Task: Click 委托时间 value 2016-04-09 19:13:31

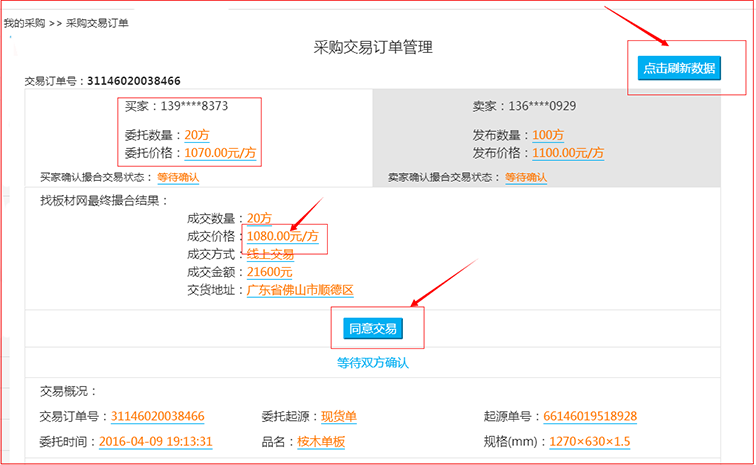Action: (156, 441)
